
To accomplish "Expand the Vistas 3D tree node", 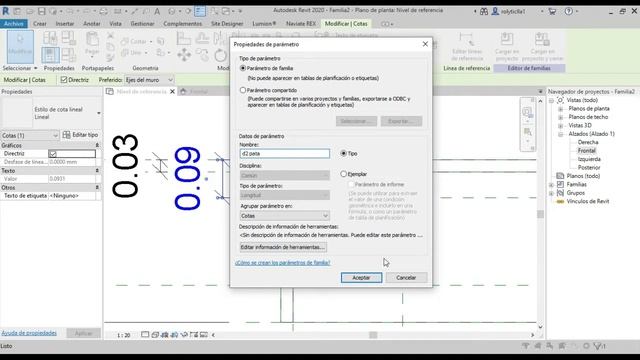I will click(560, 126).
